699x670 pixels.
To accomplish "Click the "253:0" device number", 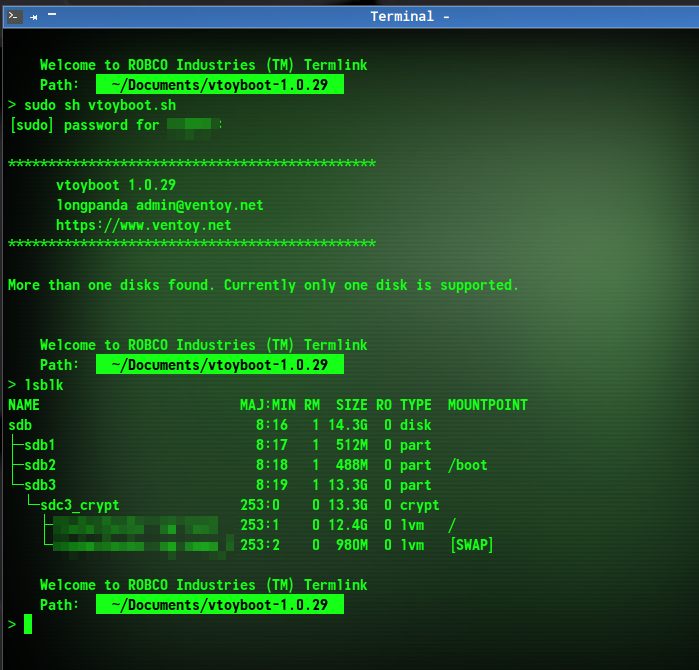I will coord(260,505).
